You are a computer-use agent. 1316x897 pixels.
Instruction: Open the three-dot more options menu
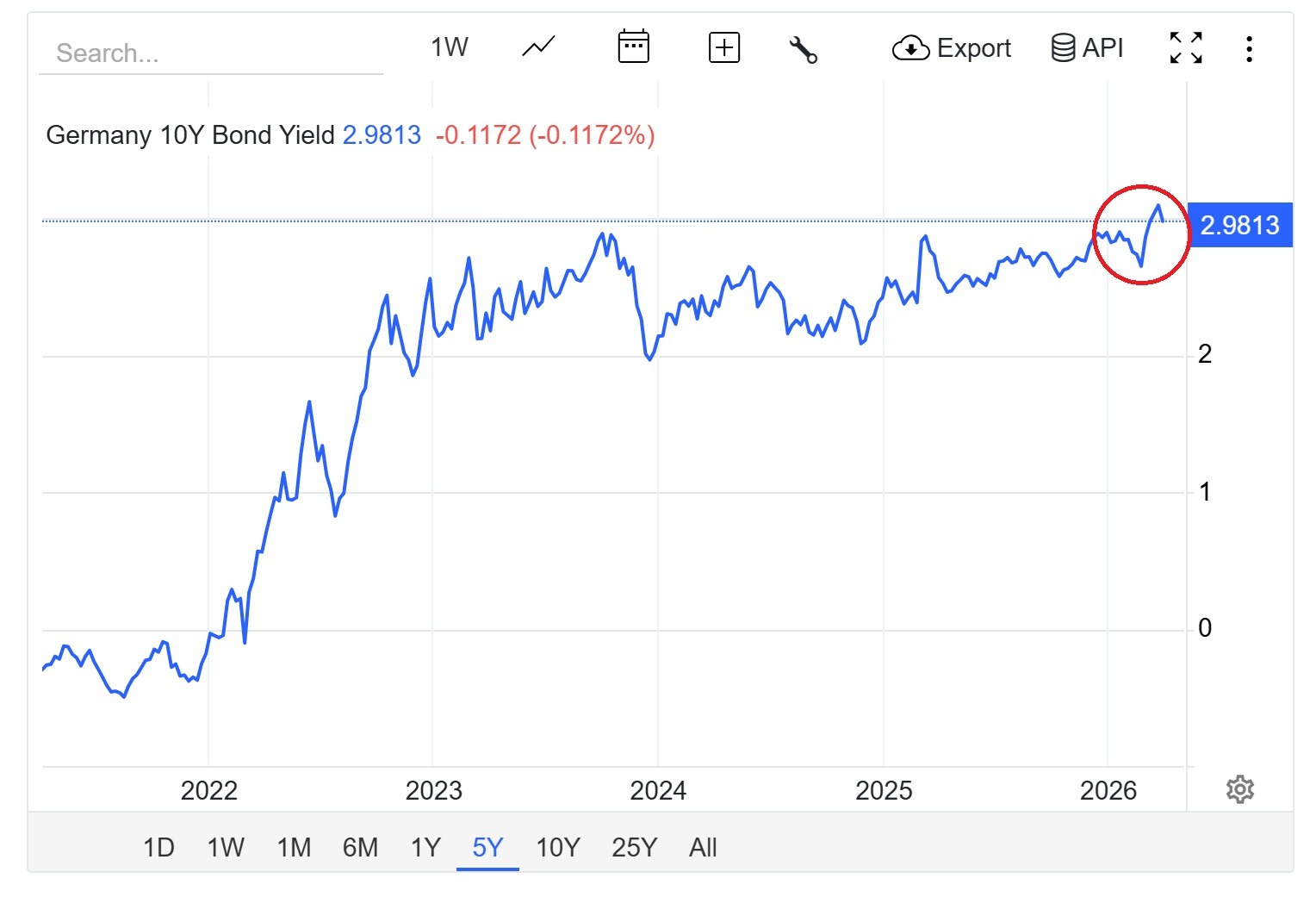(x=1249, y=48)
